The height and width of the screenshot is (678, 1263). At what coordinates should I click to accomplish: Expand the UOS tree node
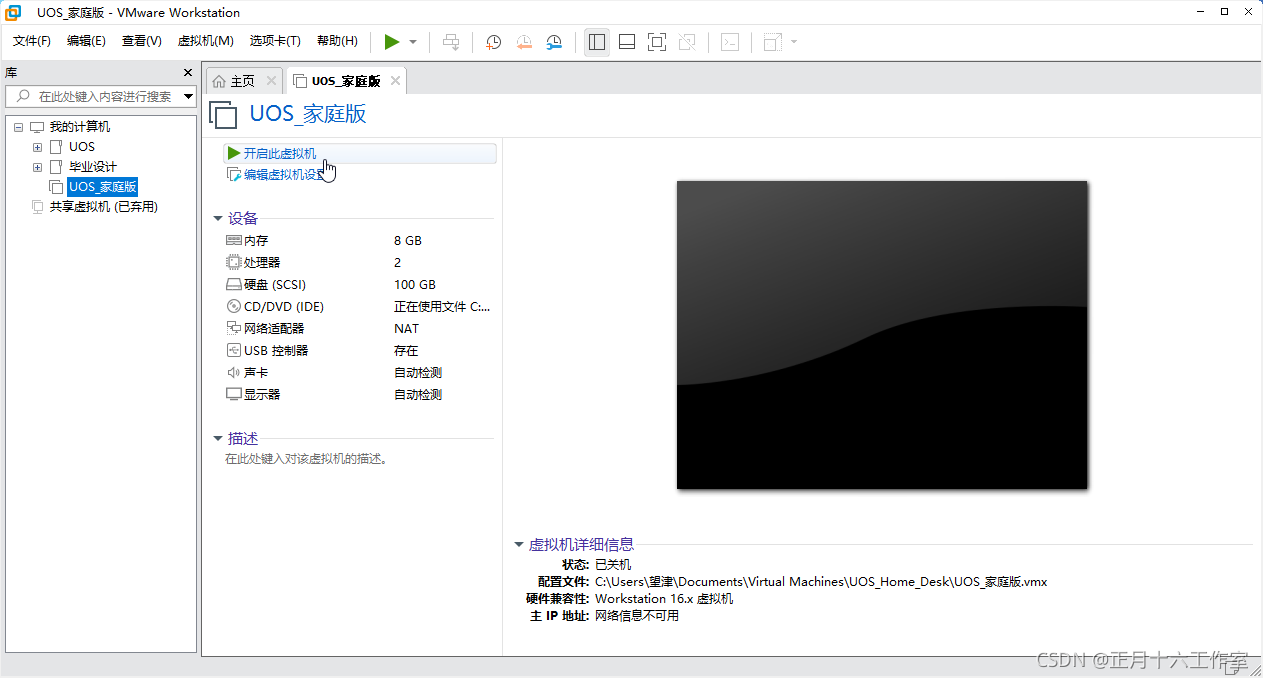38,147
